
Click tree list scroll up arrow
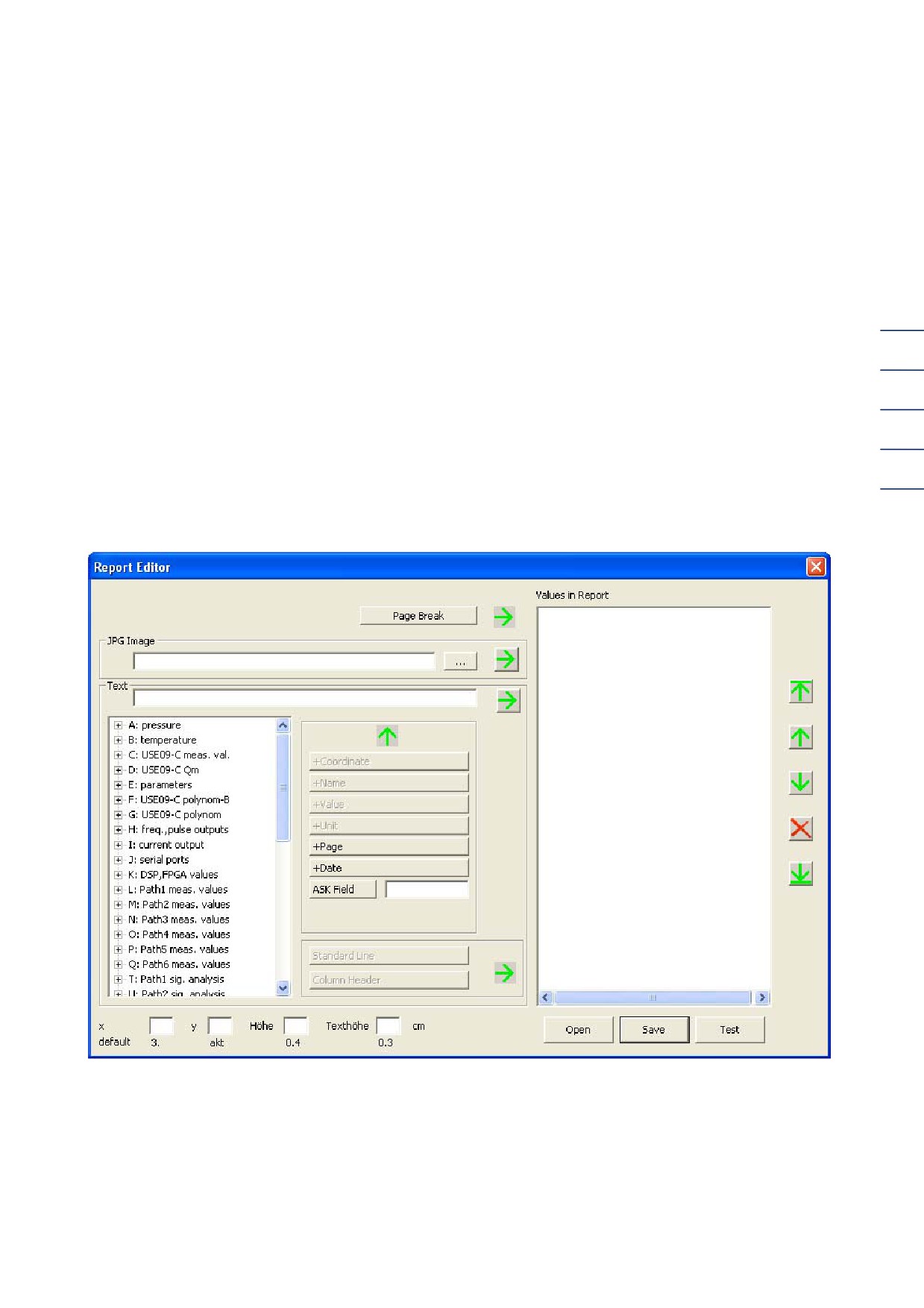283,725
